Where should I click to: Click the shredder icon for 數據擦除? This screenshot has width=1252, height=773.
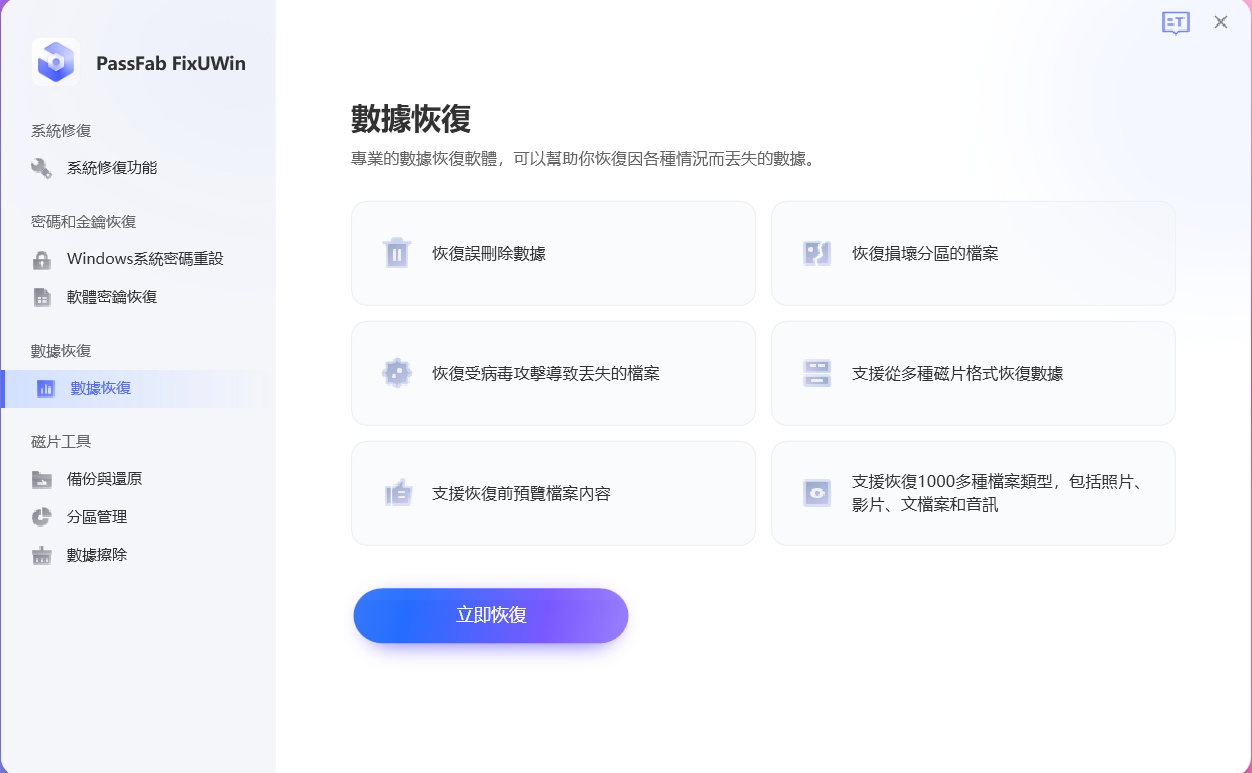(x=41, y=555)
